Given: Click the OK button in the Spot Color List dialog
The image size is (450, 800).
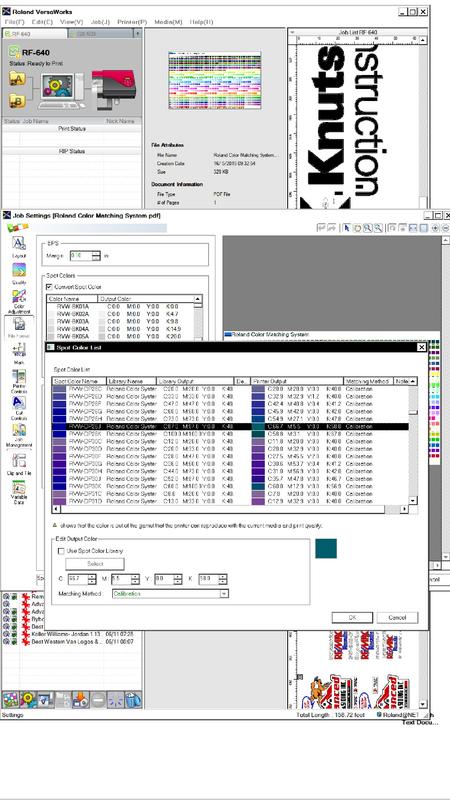Looking at the screenshot, I should (352, 617).
